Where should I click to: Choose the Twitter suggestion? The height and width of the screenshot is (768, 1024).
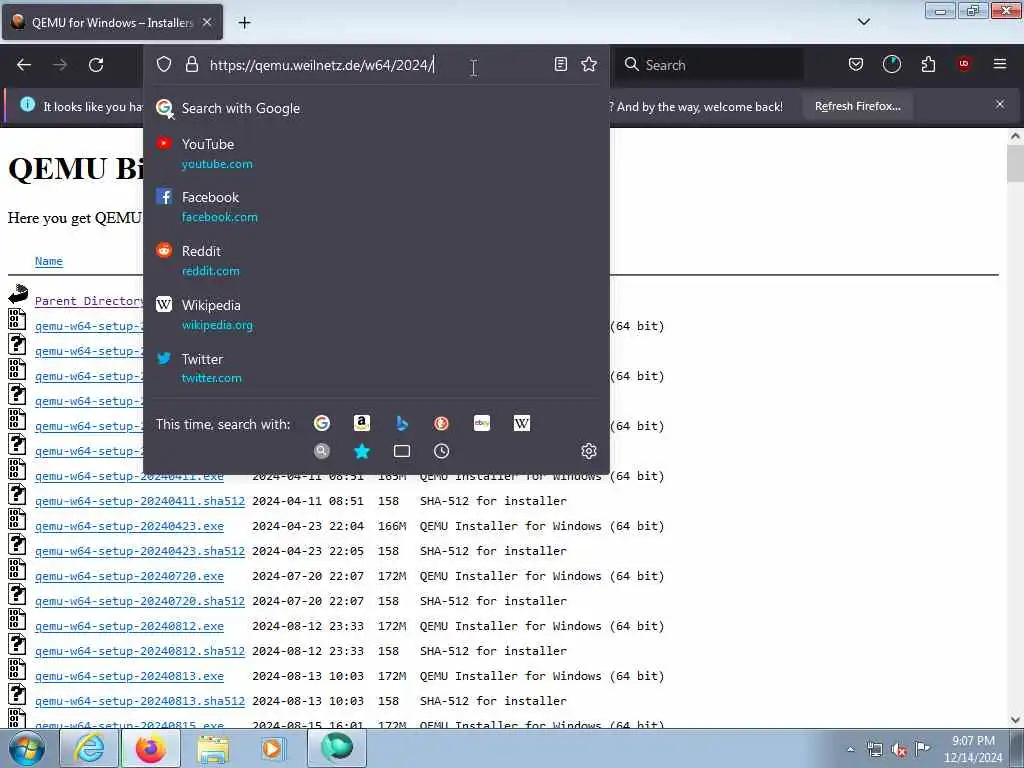(376, 368)
